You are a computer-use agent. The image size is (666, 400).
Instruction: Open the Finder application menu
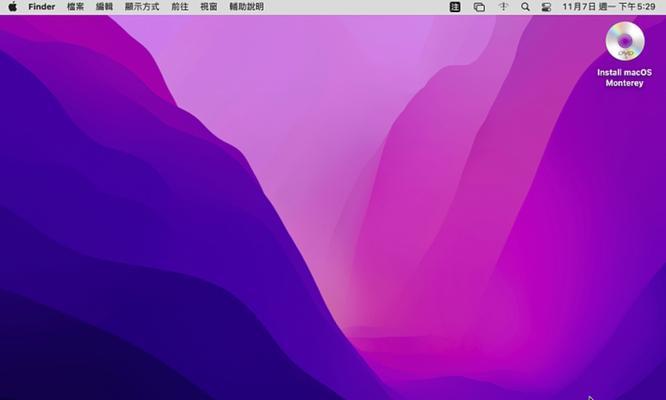coord(42,7)
